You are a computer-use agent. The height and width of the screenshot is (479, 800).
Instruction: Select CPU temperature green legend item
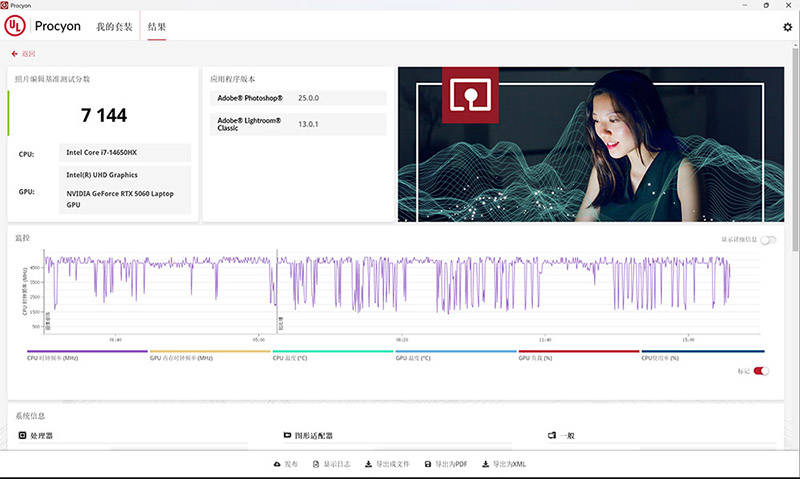tap(333, 355)
